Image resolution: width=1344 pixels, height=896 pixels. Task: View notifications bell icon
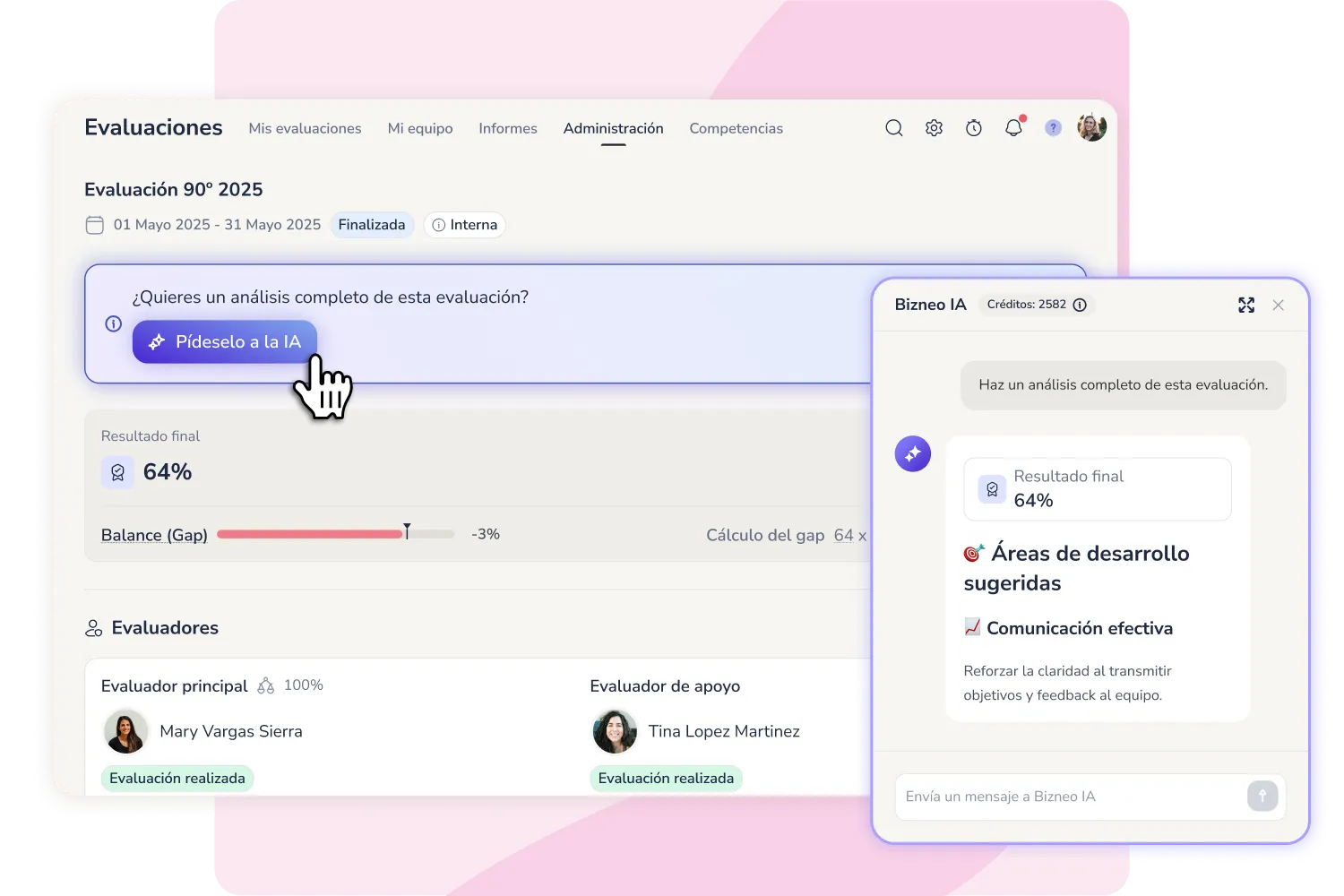(x=1013, y=128)
